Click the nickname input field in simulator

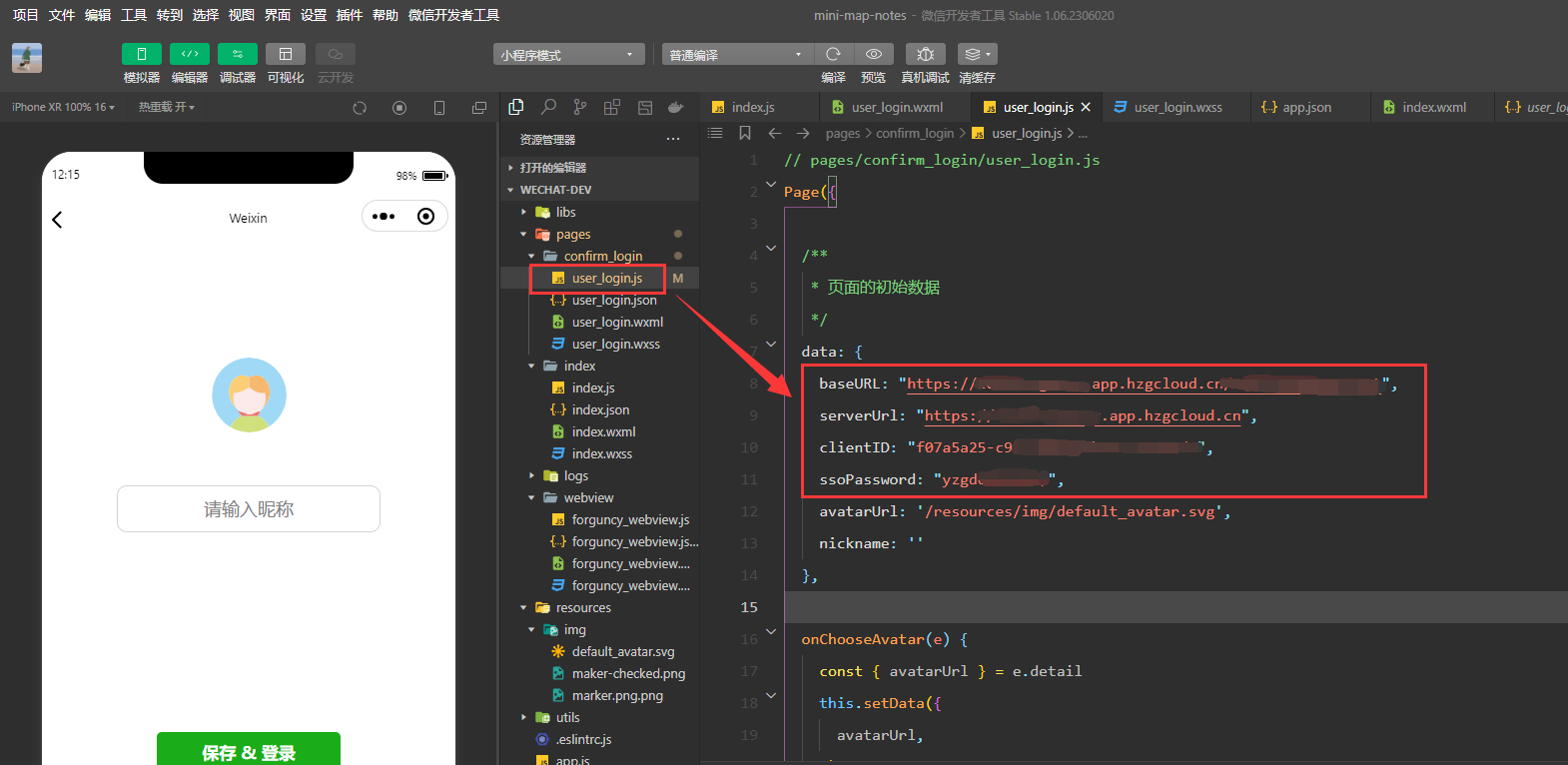pos(249,509)
